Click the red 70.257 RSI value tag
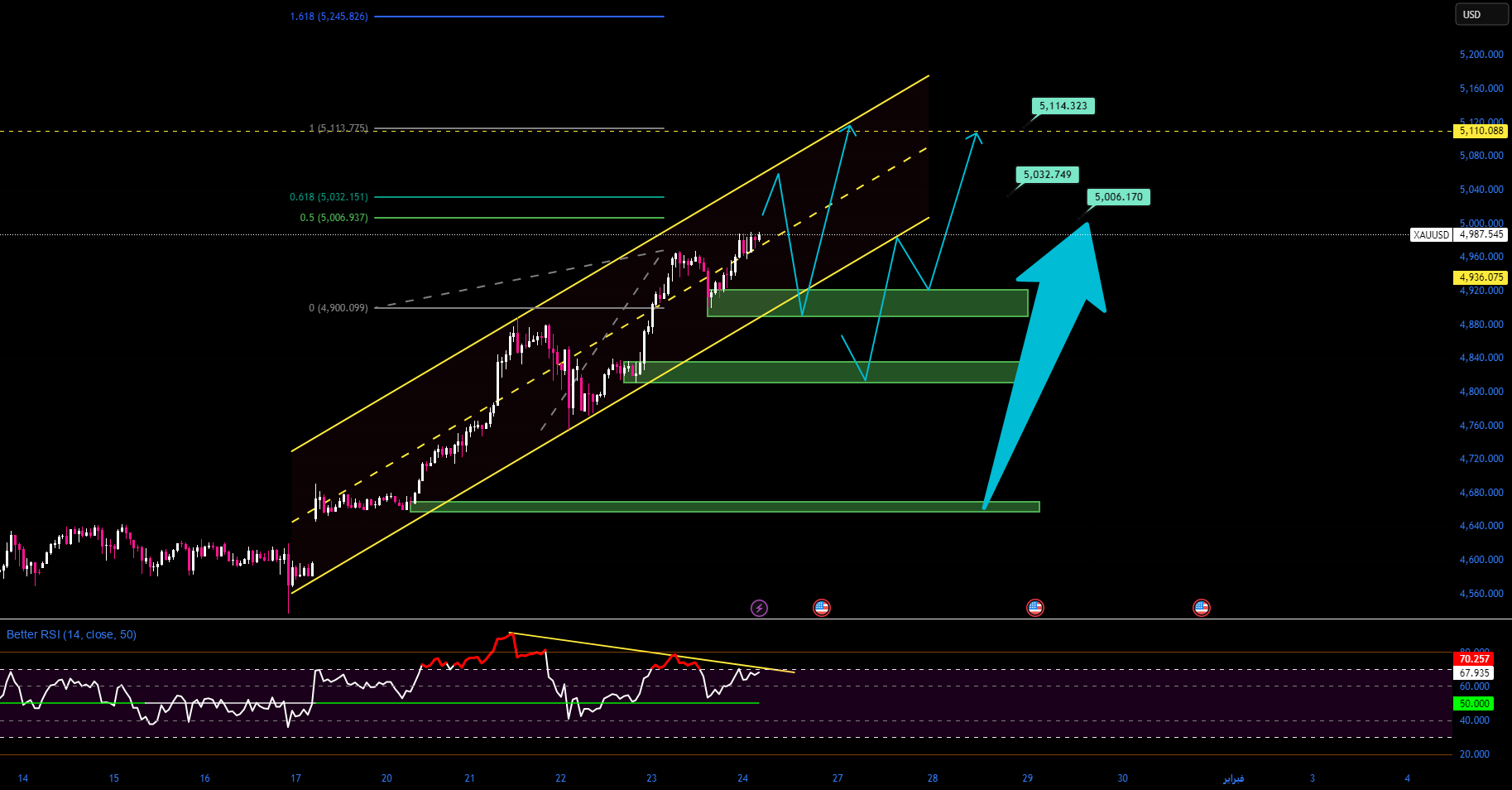This screenshot has width=1512, height=790. click(1474, 659)
